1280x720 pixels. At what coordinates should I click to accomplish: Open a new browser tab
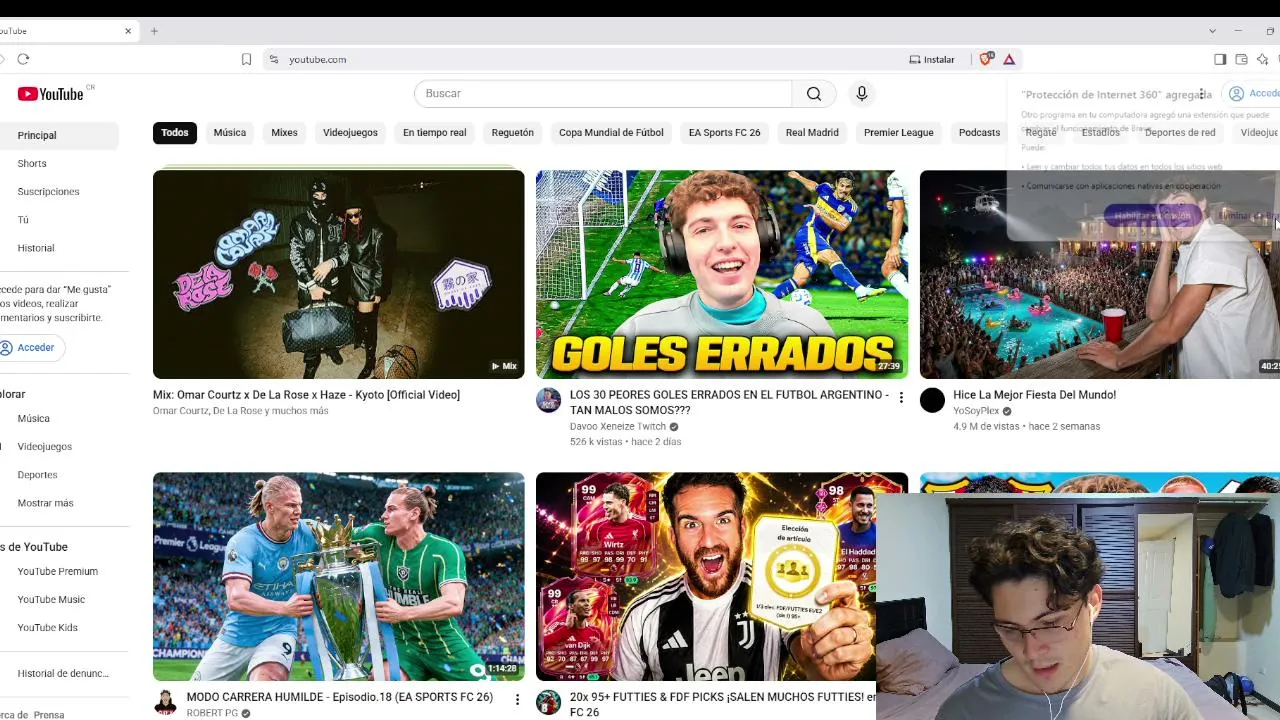[x=154, y=31]
